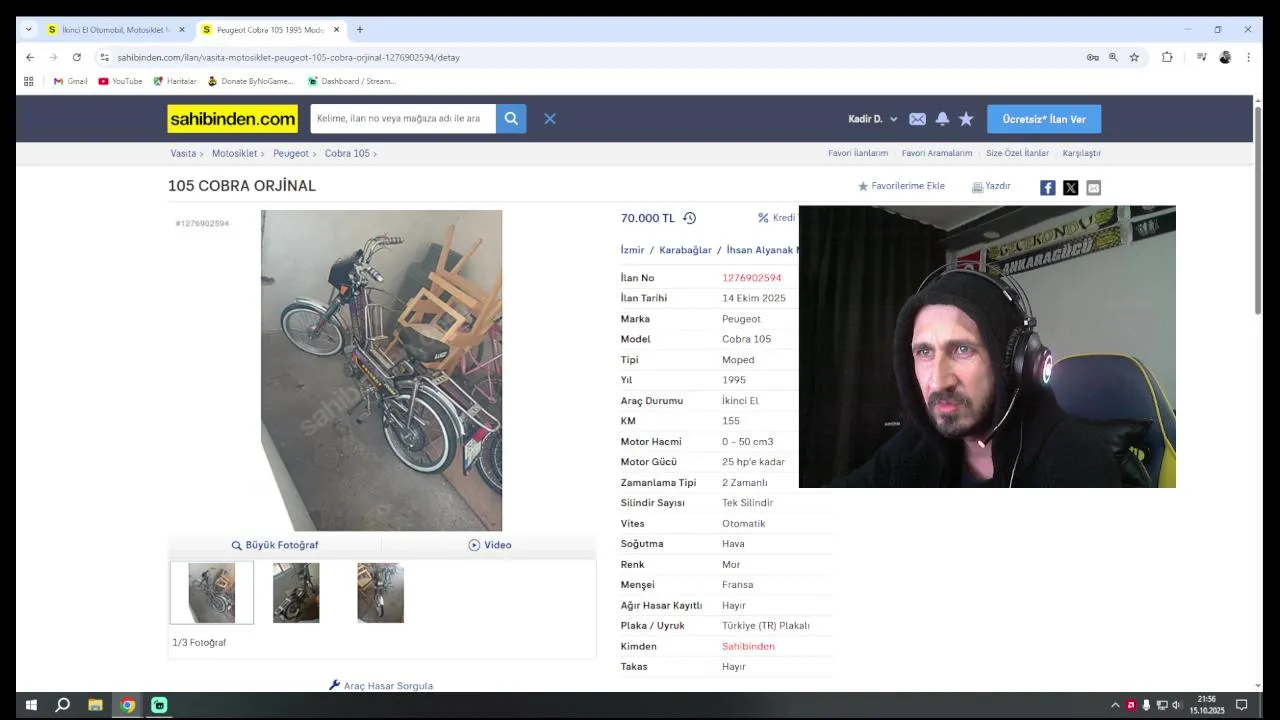
Task: Click the main moped photo
Action: click(381, 370)
